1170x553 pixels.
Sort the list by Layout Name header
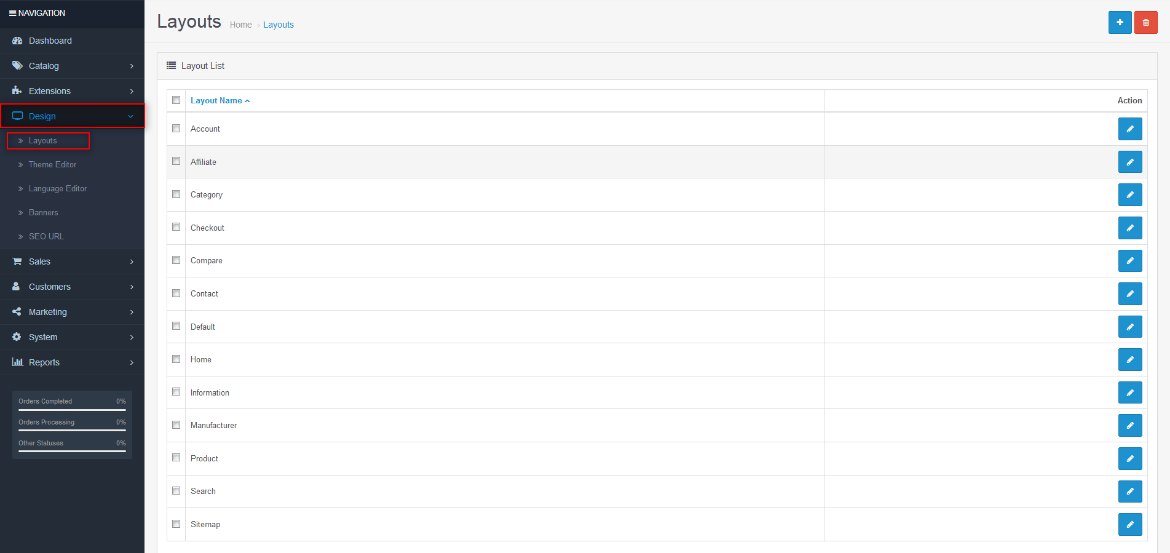[x=219, y=101]
